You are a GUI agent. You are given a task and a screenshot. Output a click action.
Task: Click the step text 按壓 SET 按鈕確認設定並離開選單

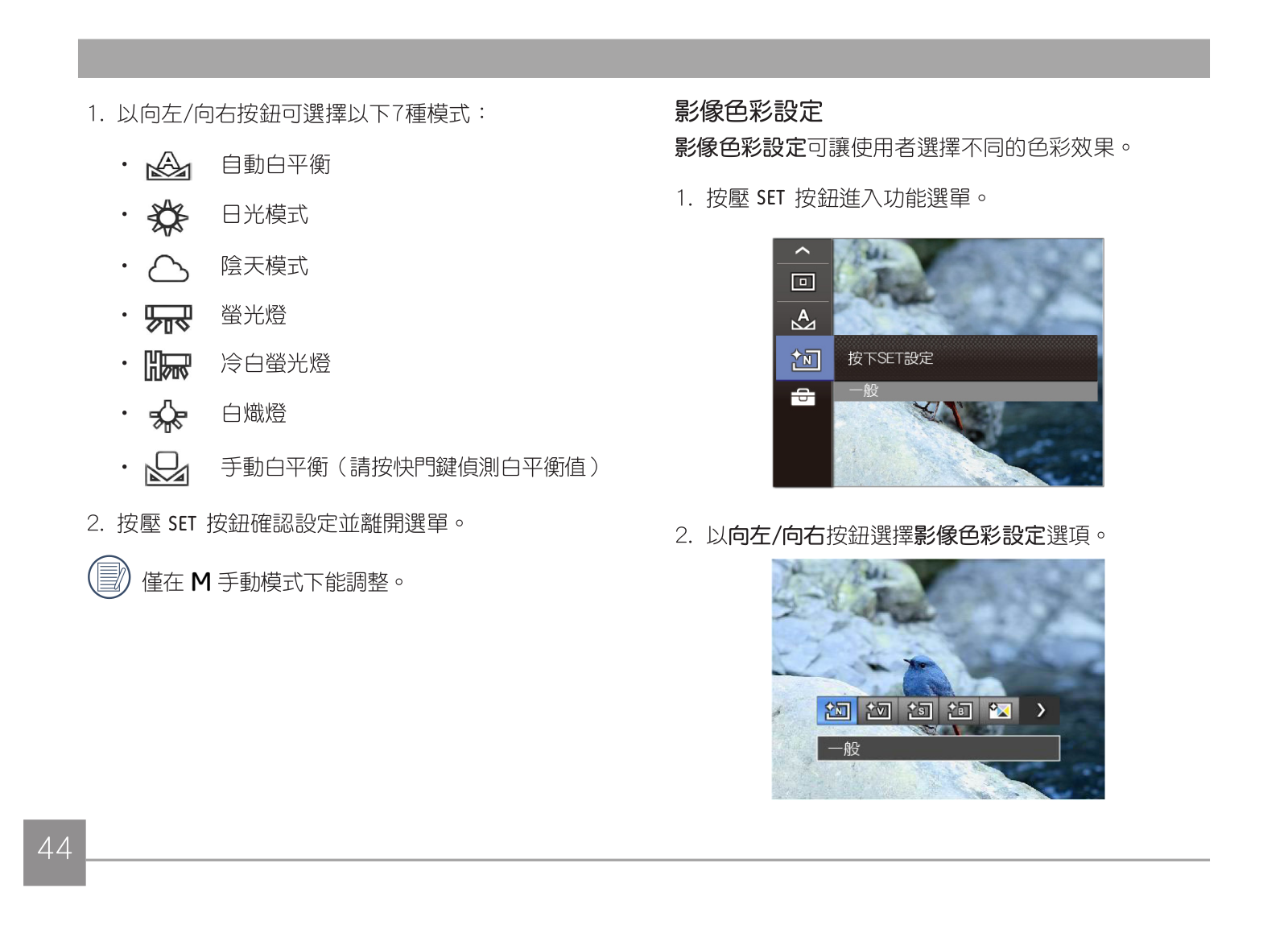point(291,524)
